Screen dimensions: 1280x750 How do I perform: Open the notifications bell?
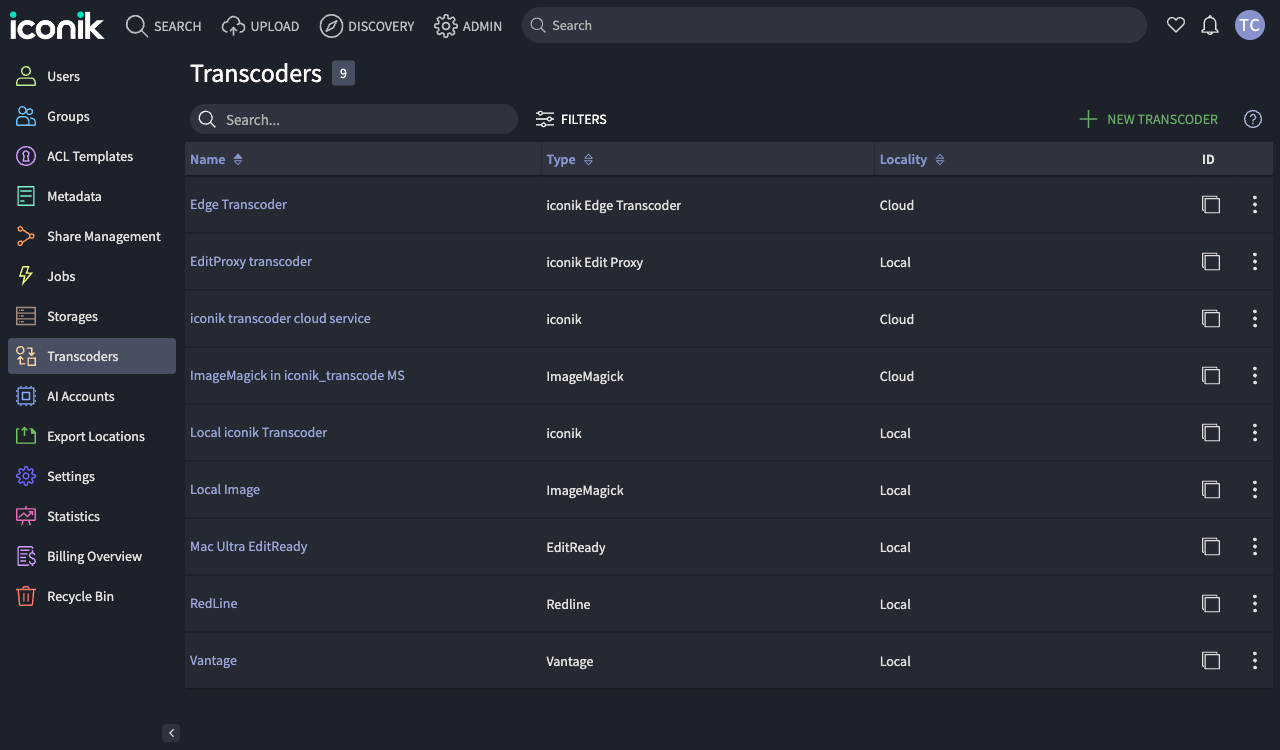[1210, 26]
